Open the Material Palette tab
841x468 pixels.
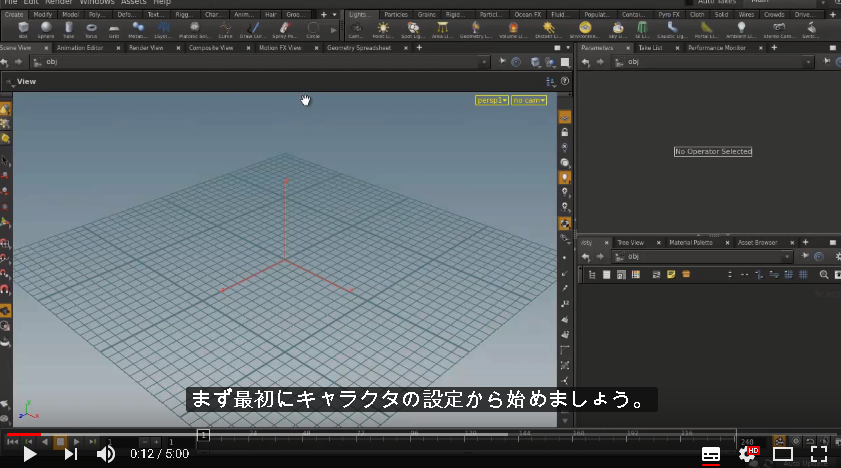[691, 242]
